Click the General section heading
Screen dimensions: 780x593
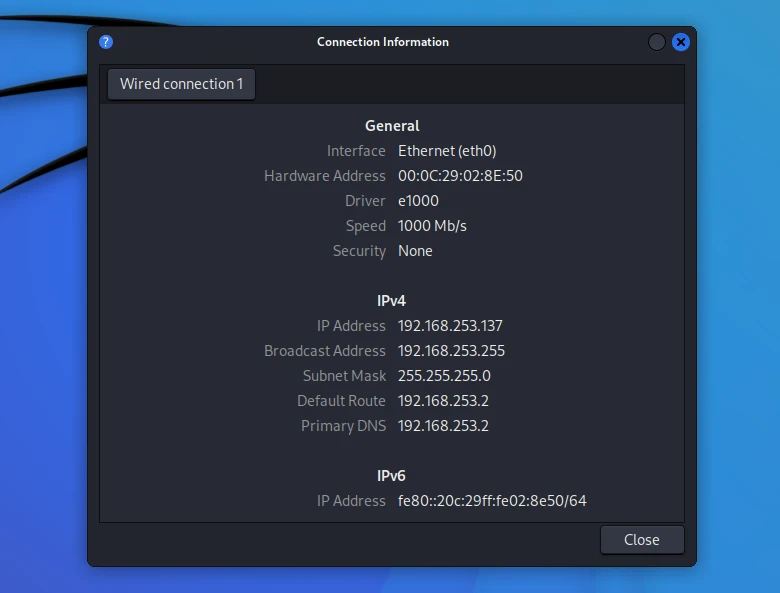[392, 126]
